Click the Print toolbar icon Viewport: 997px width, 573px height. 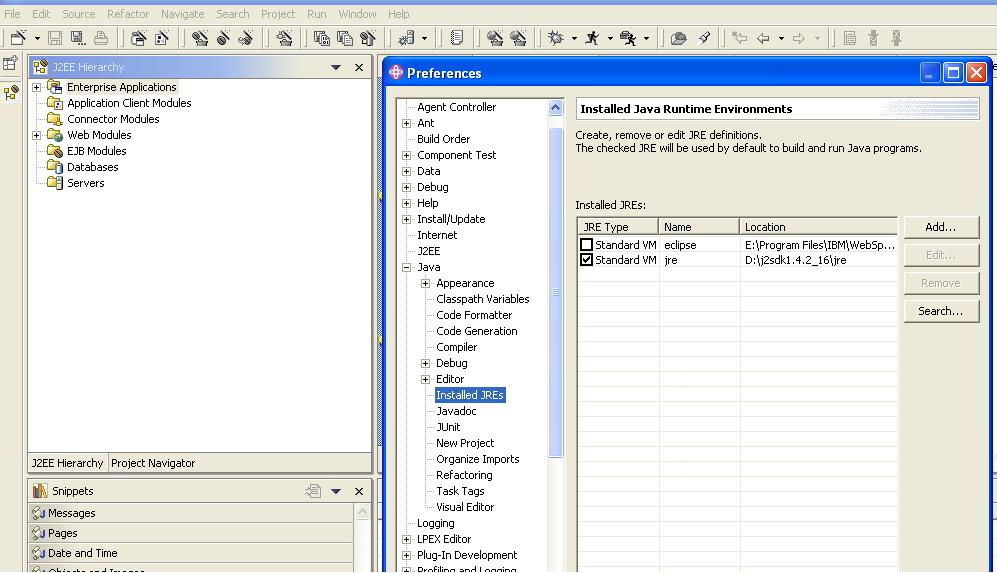(x=100, y=38)
